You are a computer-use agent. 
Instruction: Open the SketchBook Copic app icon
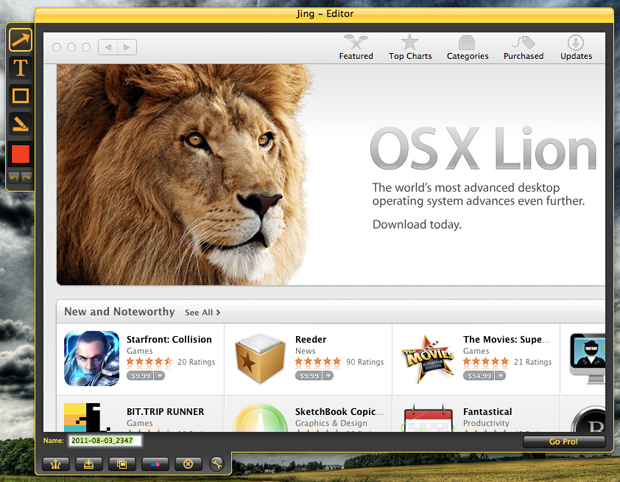click(x=260, y=418)
